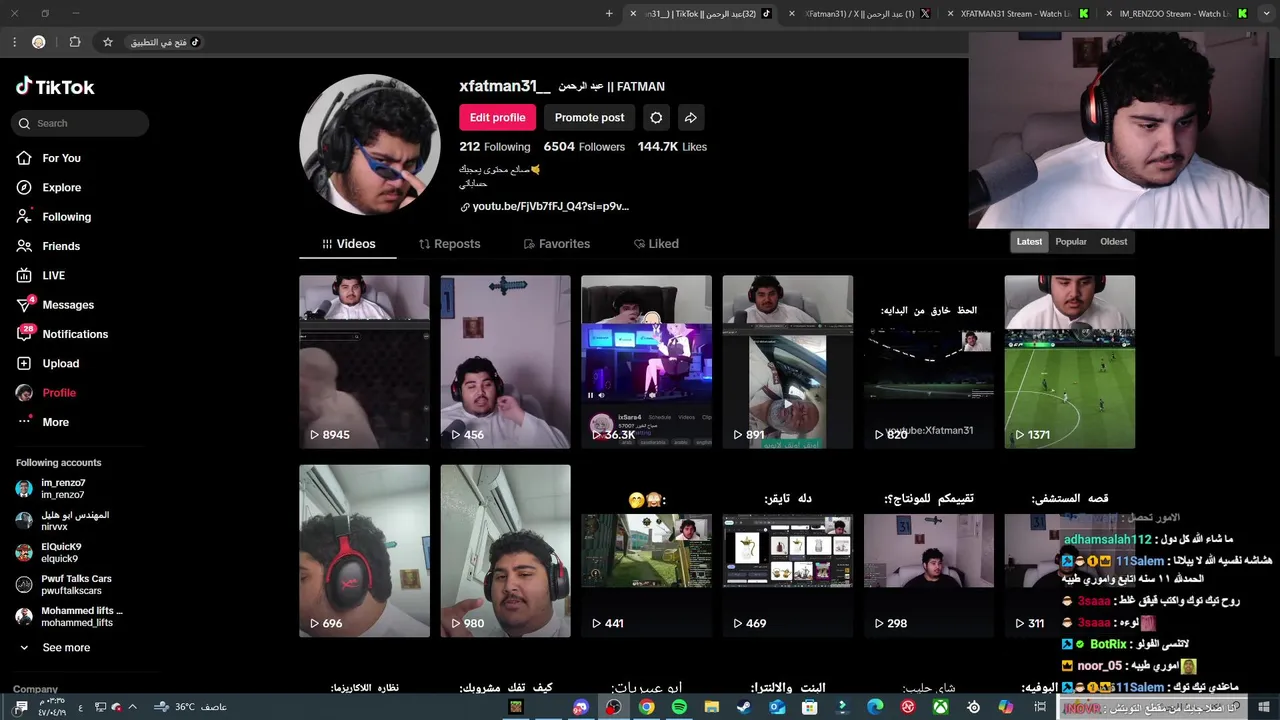The height and width of the screenshot is (720, 1280).
Task: Open Messages in the sidebar
Action: coord(67,305)
